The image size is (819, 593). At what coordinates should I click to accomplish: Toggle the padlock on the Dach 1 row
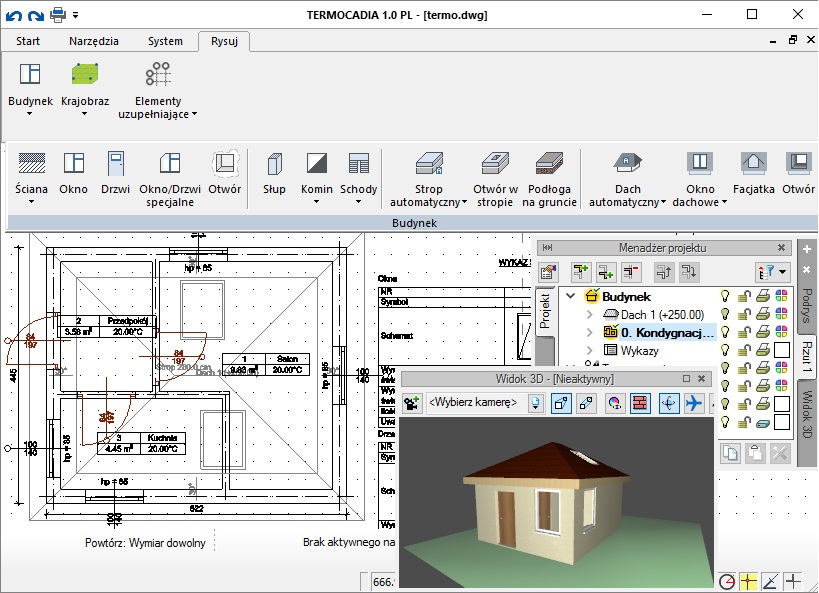(744, 314)
